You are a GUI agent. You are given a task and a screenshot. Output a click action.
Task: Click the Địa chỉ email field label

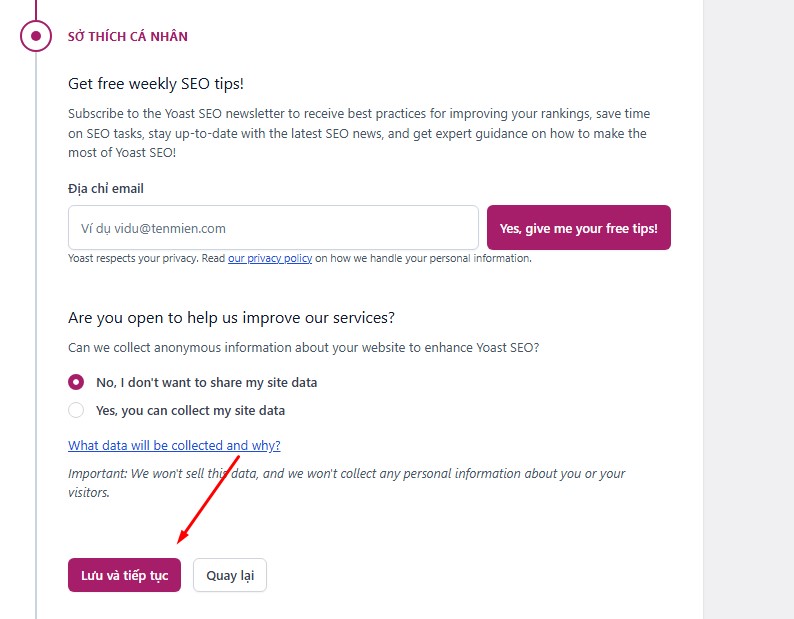[x=106, y=188]
